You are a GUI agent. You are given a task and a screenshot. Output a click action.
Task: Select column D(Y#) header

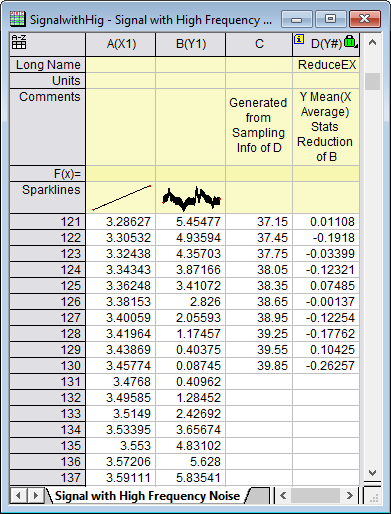(x=326, y=44)
